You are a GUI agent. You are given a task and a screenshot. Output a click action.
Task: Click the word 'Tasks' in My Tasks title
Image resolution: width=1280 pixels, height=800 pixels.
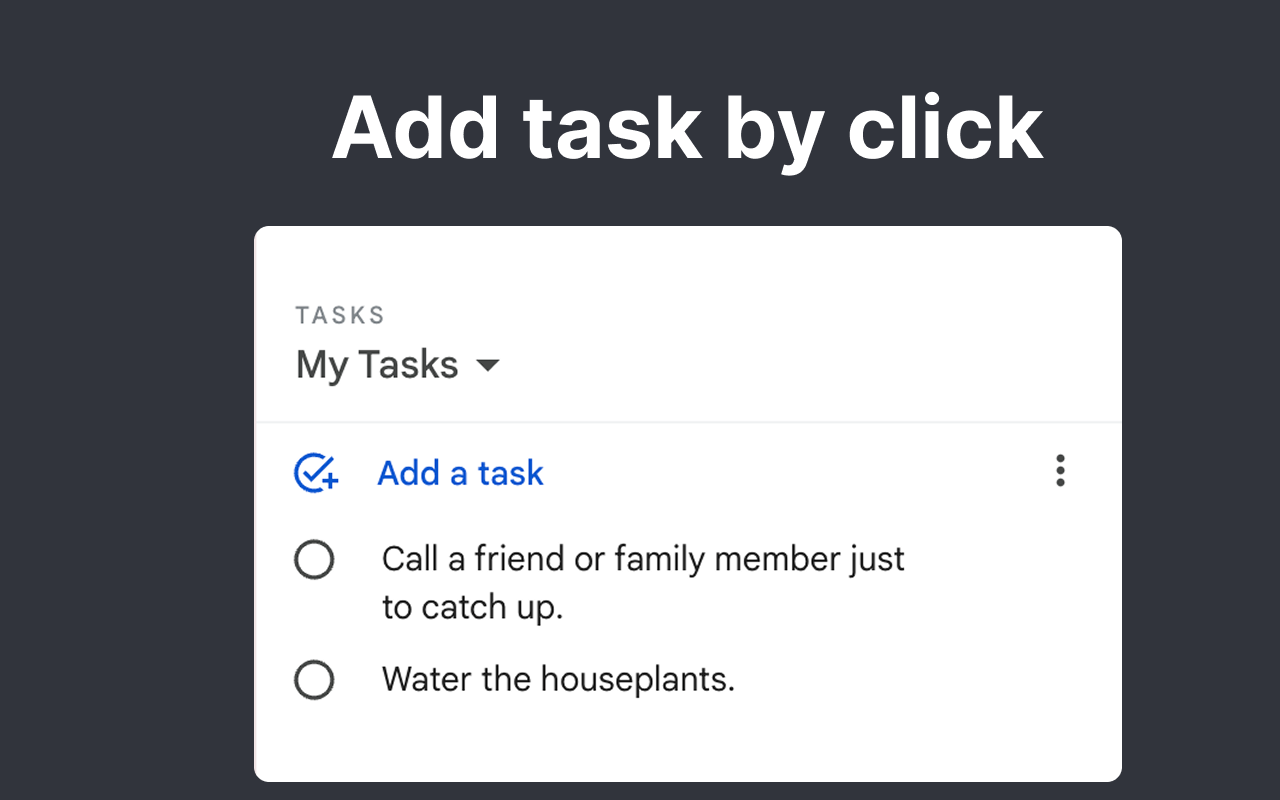click(408, 365)
